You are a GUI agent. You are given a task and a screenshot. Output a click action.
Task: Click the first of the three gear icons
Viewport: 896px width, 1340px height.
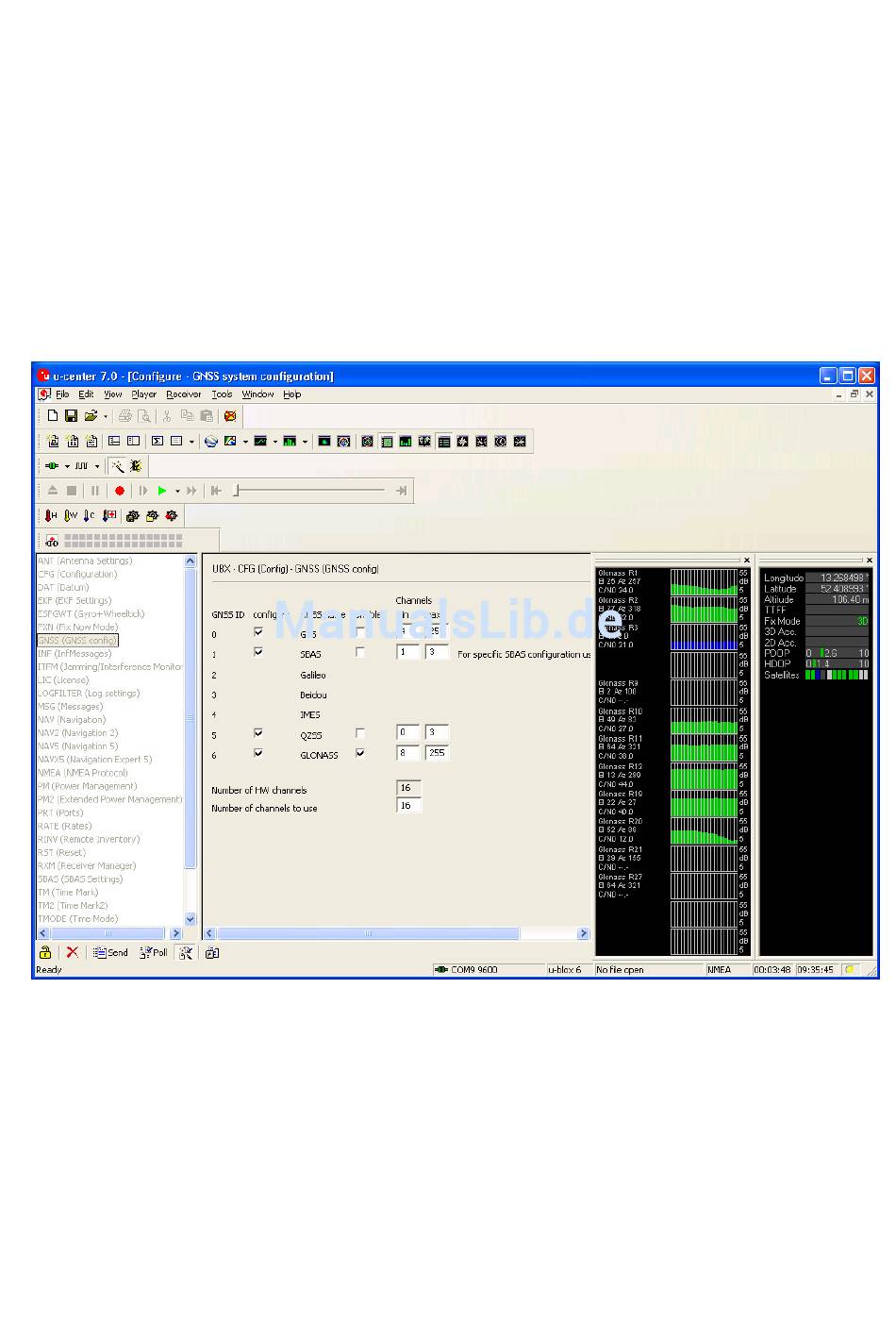pyautogui.click(x=132, y=516)
